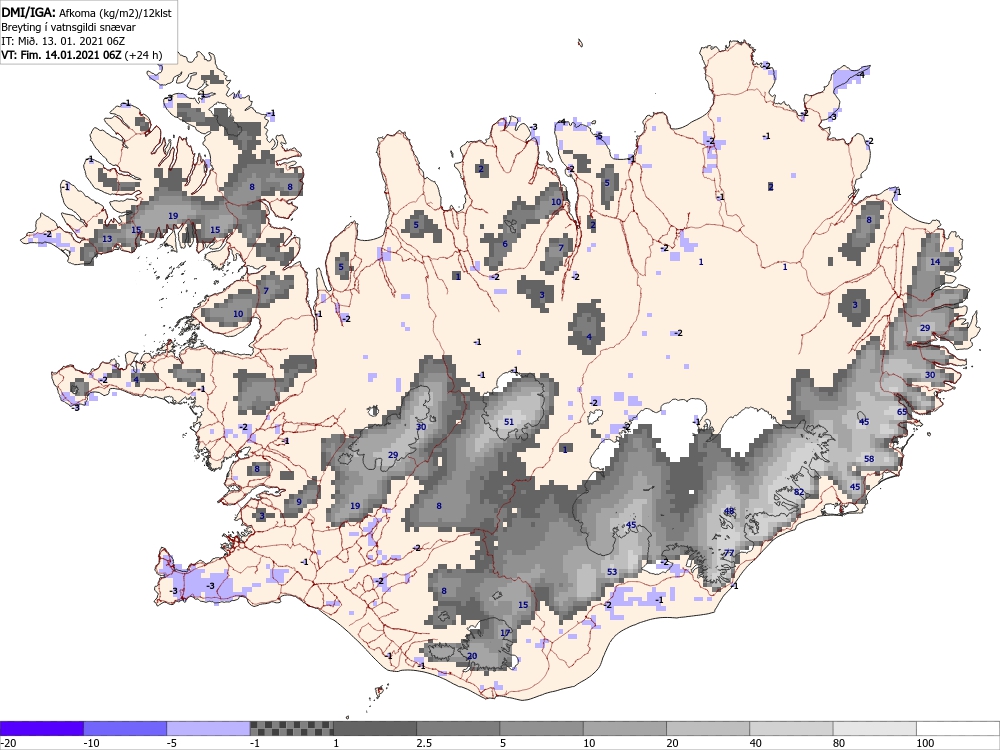1000x750 pixels.
Task: Click the near-white legend swatch for 80 to 100
Action: pos(875,728)
